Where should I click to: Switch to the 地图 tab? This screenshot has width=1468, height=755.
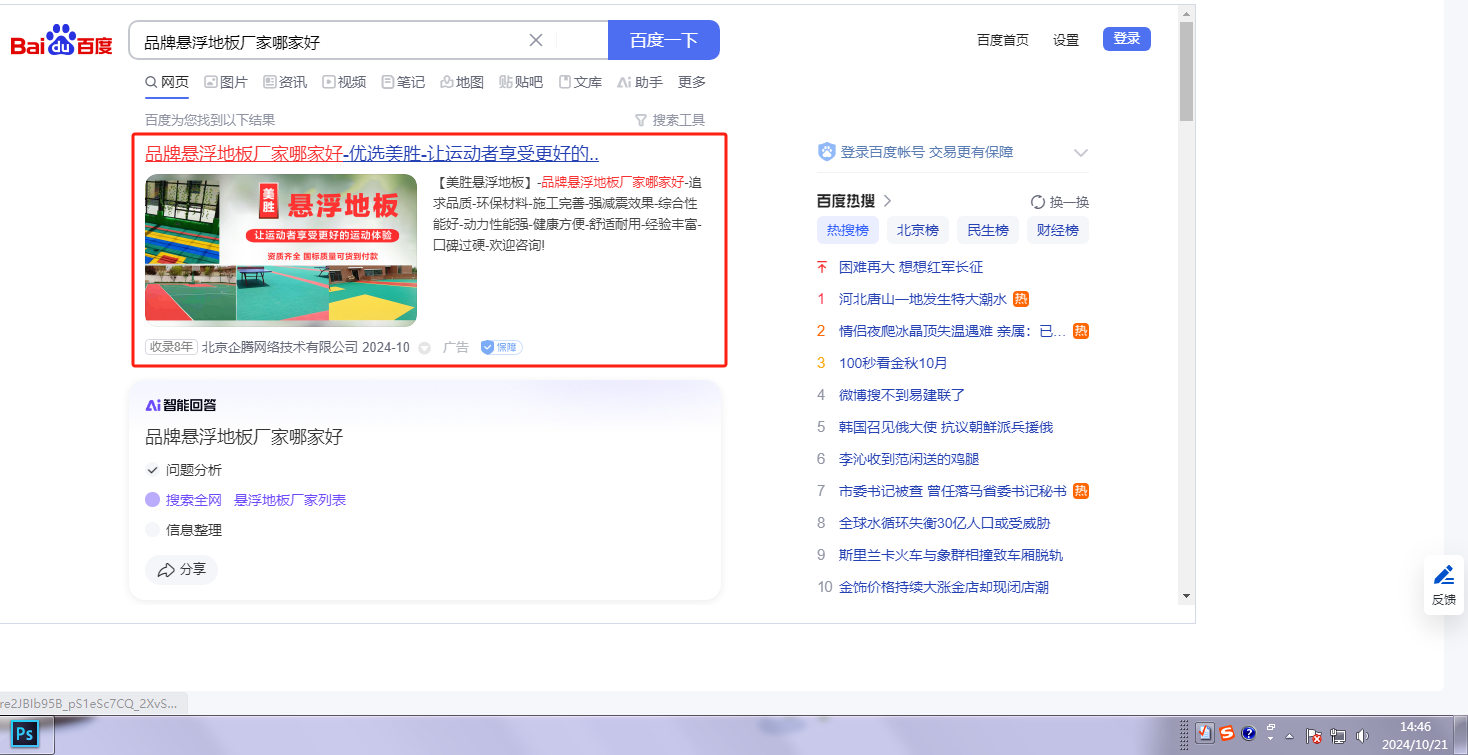(x=462, y=82)
